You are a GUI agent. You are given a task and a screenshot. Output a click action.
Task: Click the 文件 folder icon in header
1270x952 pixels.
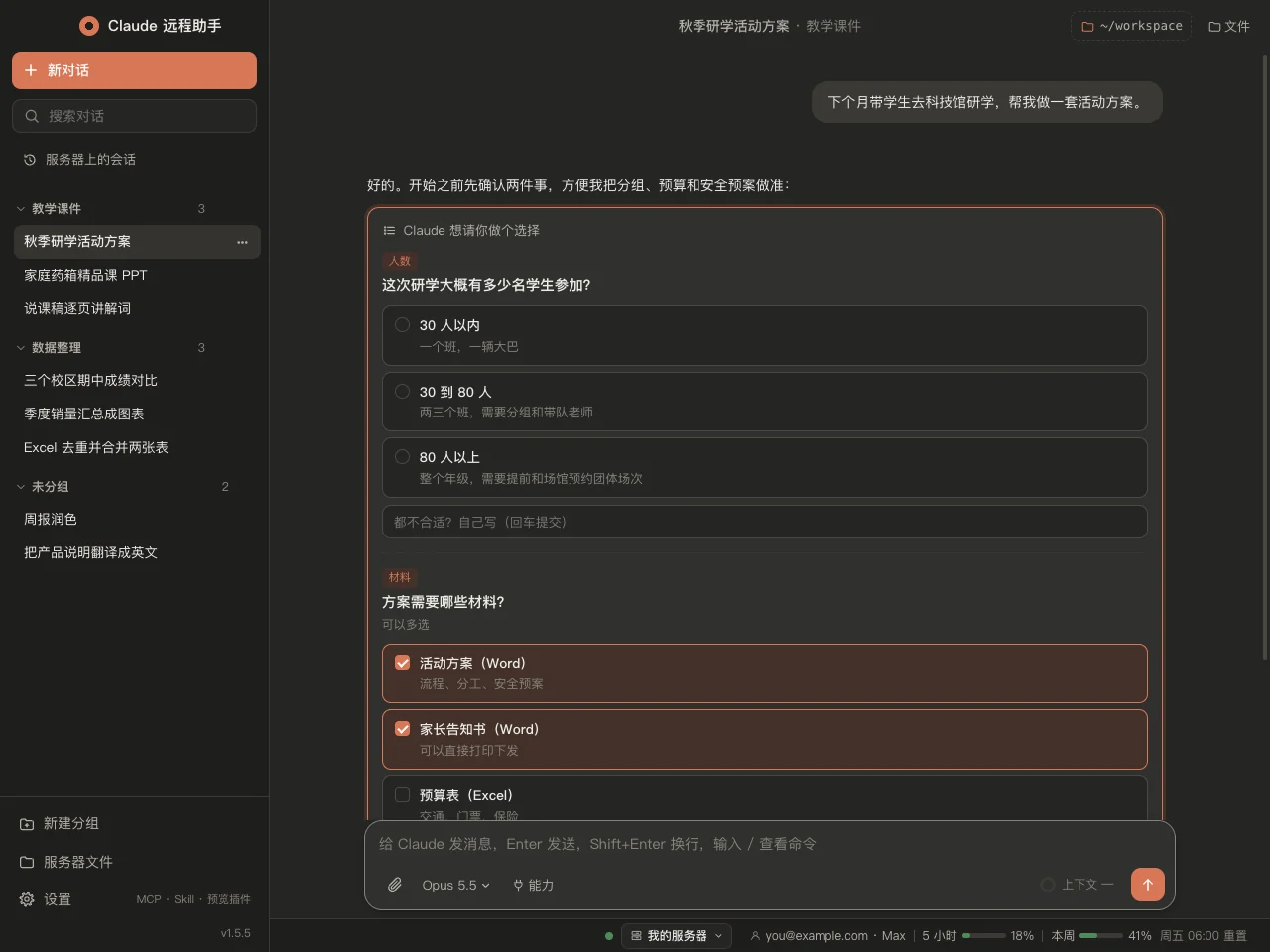pos(1214,27)
